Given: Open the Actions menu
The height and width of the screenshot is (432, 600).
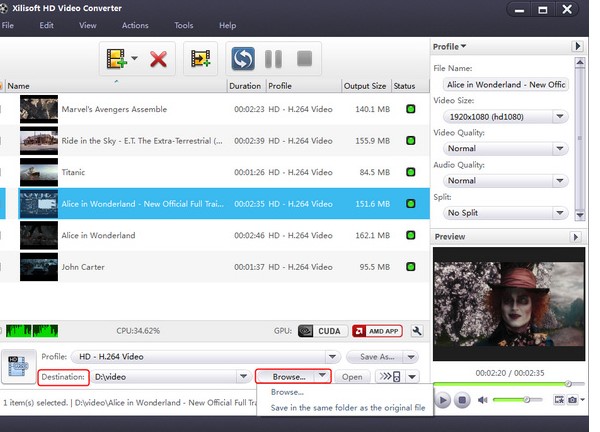Looking at the screenshot, I should [x=135, y=25].
